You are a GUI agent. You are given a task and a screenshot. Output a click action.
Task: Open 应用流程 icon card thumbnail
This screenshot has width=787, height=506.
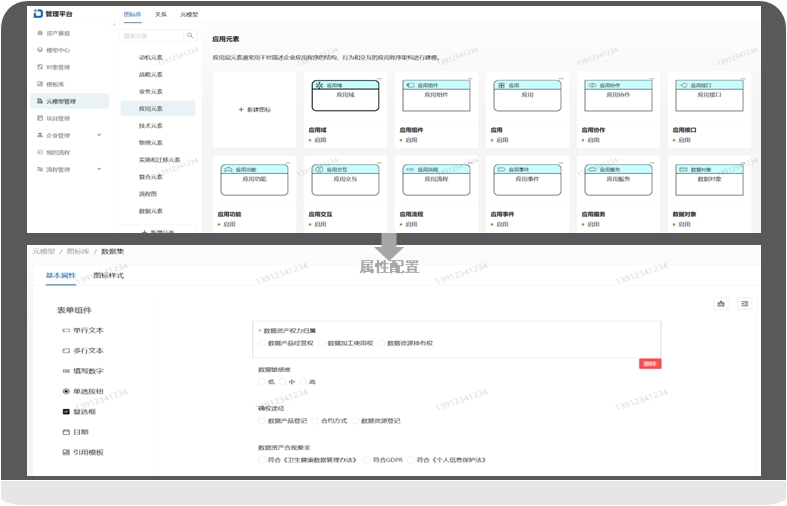click(436, 180)
